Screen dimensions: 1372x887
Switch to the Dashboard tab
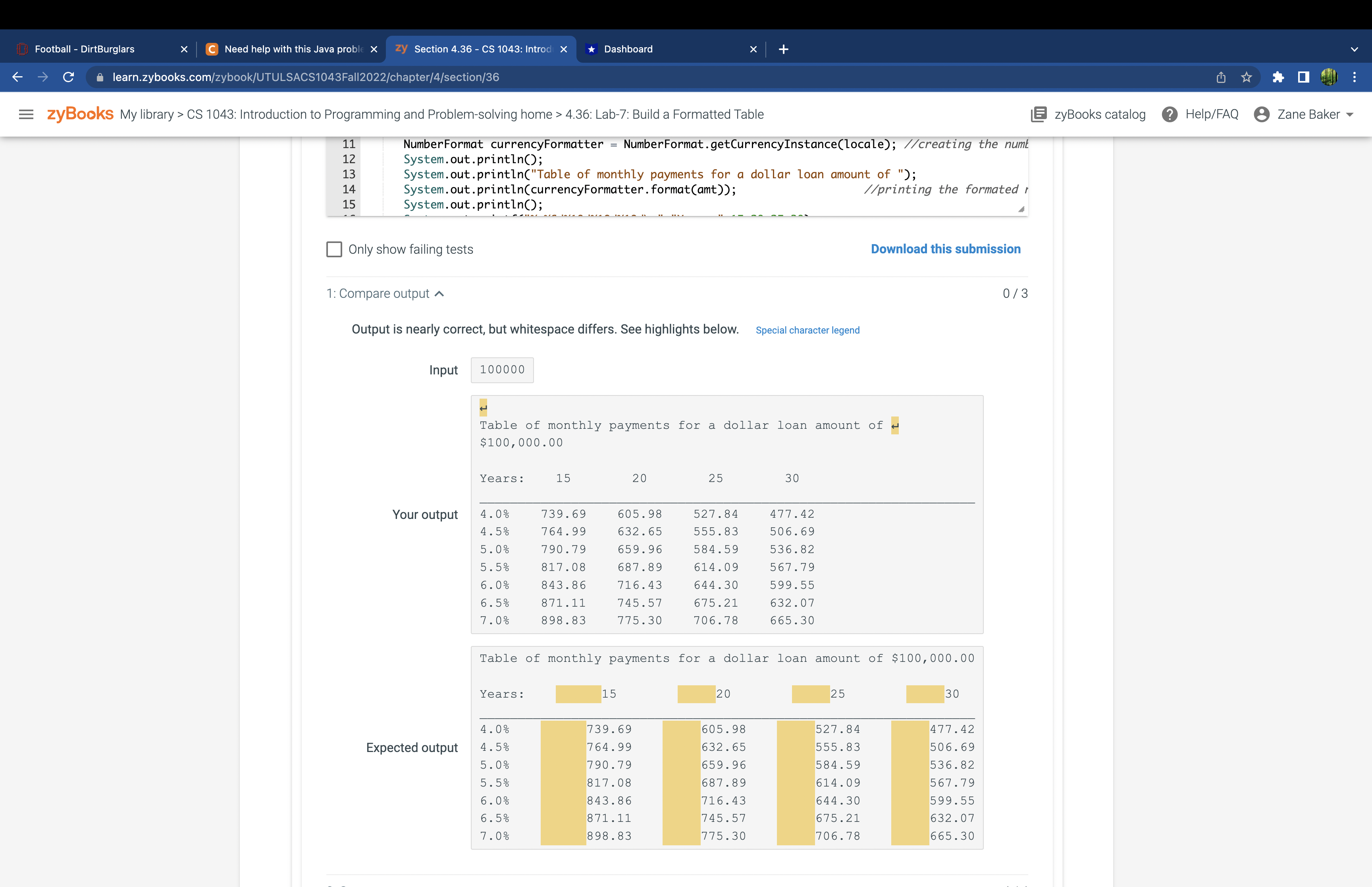pyautogui.click(x=628, y=50)
